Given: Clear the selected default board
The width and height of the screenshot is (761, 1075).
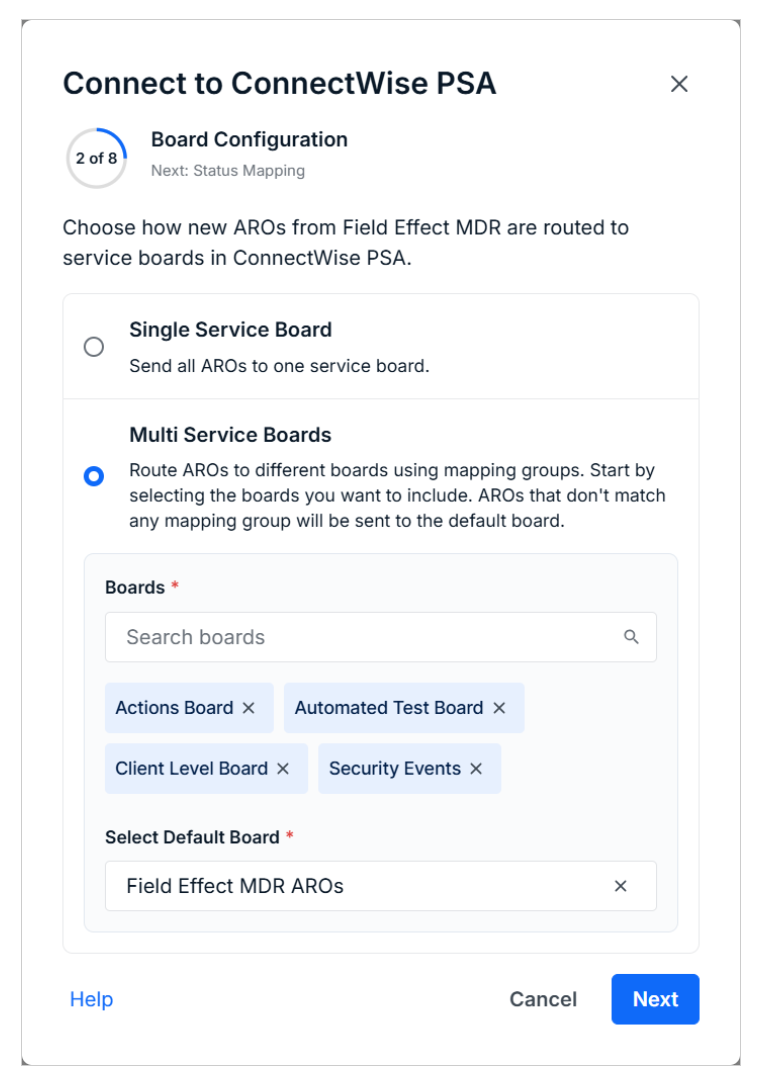Looking at the screenshot, I should [620, 886].
